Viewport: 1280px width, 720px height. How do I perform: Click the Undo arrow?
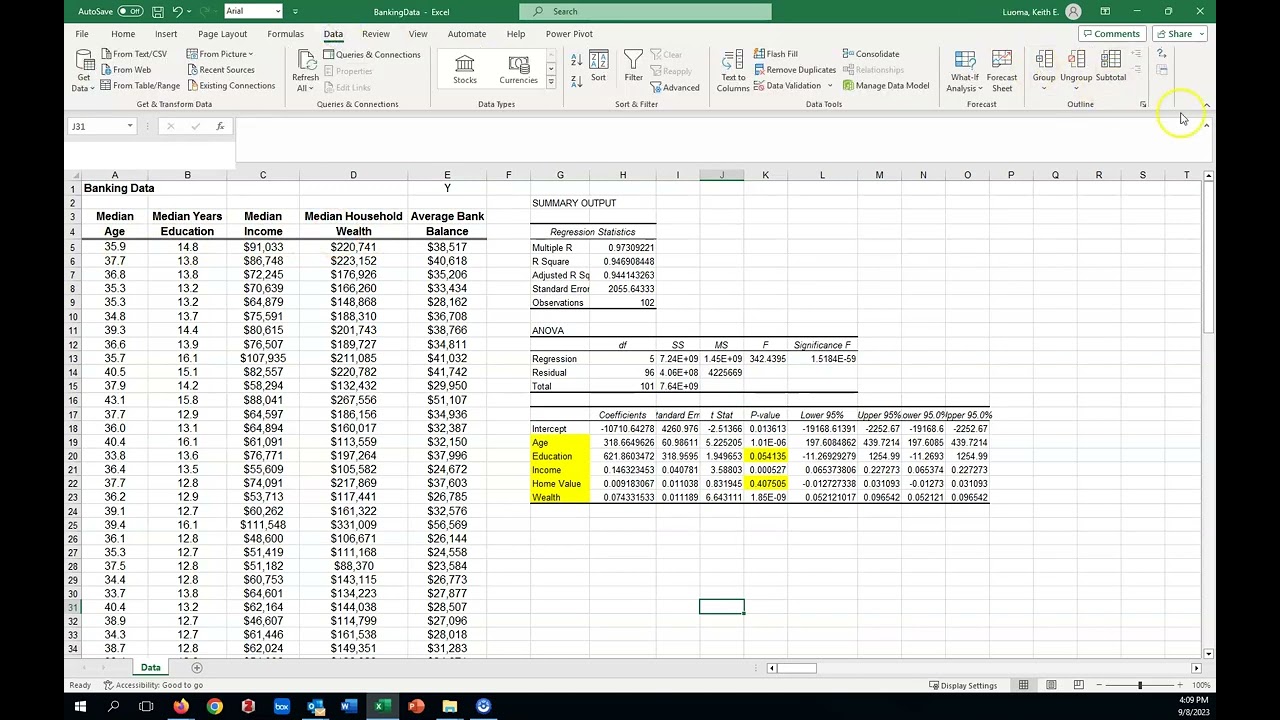click(177, 11)
